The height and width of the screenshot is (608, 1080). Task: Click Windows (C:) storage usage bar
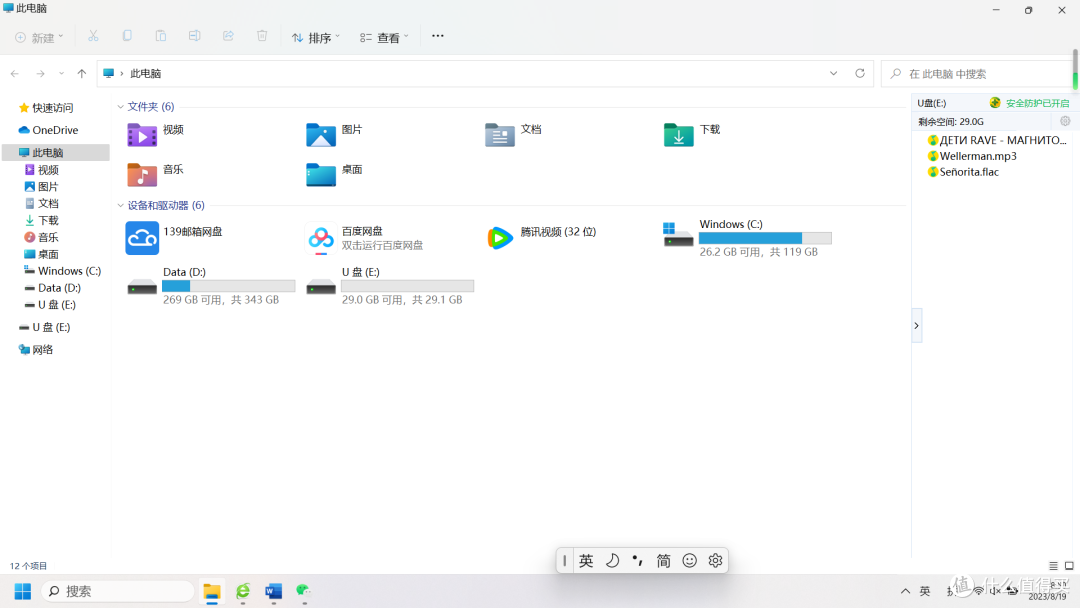tap(765, 238)
